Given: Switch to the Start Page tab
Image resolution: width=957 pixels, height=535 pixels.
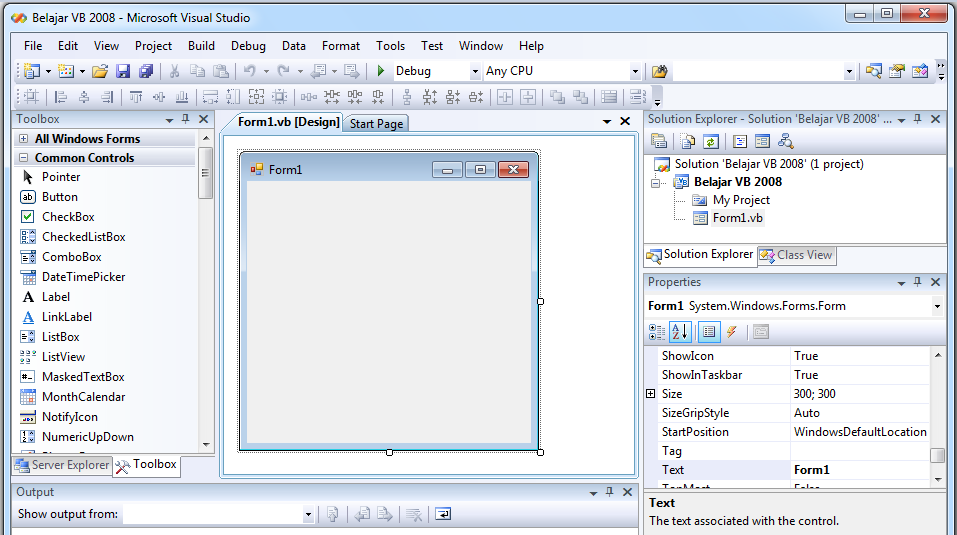Looking at the screenshot, I should click(x=376, y=124).
